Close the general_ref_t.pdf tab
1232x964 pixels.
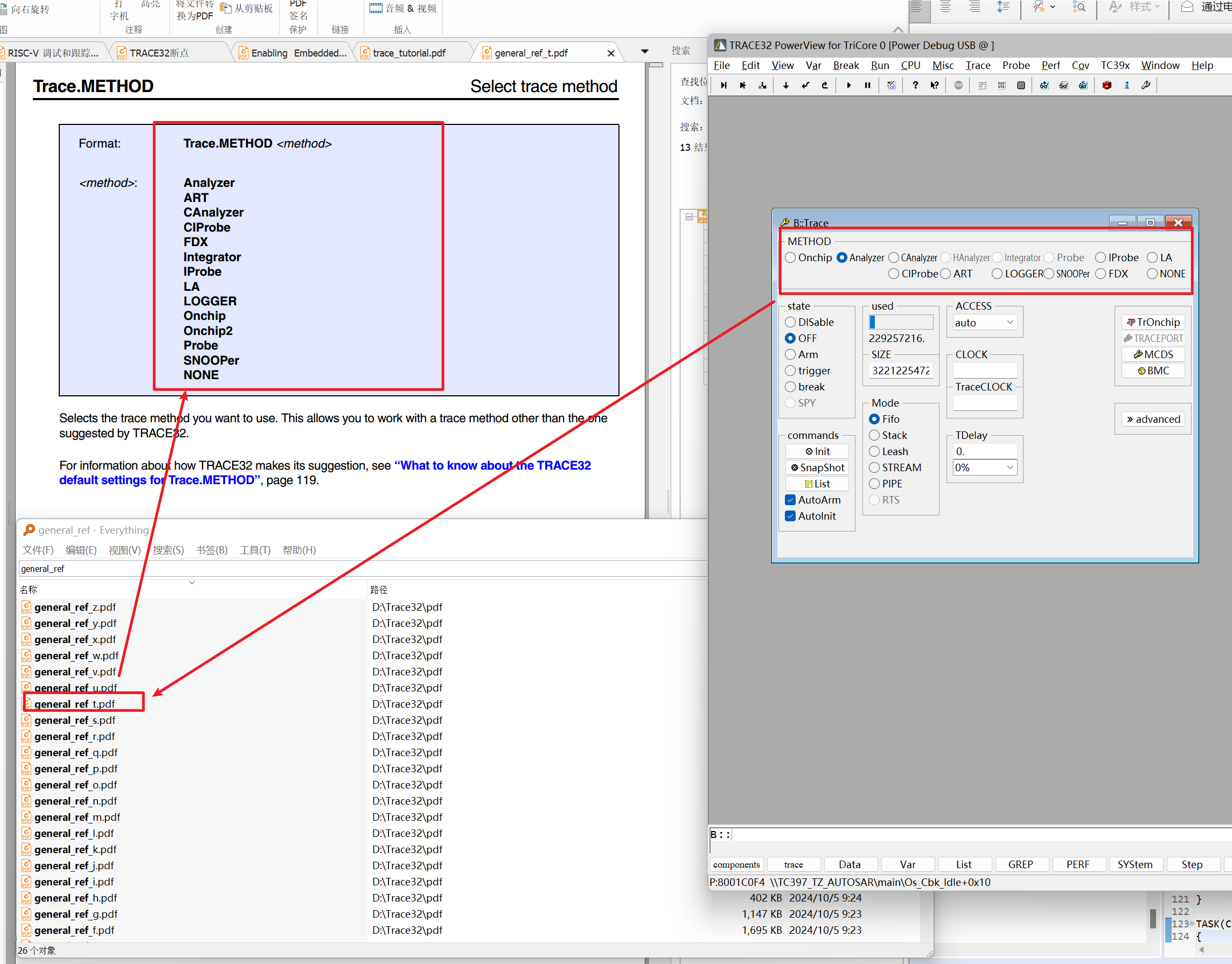click(610, 53)
